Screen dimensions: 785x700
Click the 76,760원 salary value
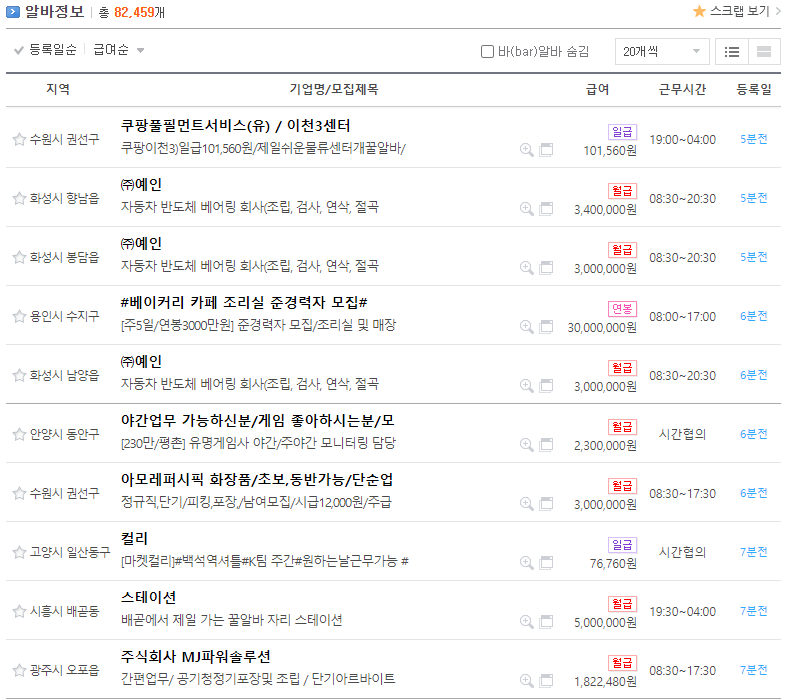[613, 564]
